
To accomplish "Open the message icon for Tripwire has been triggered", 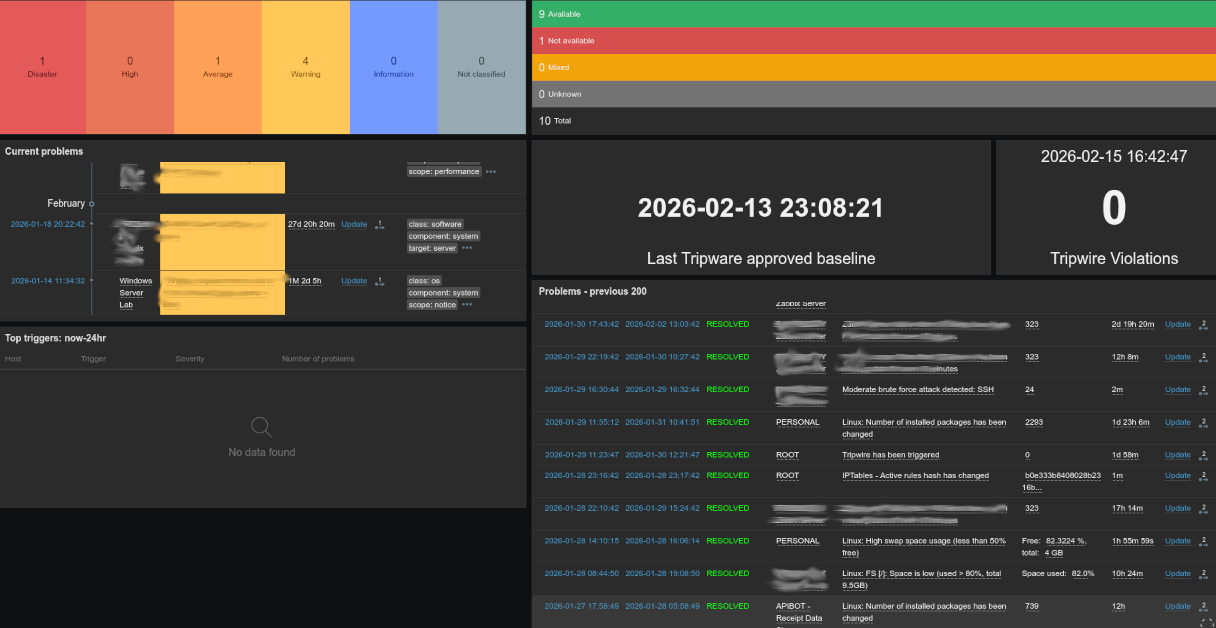I will pos(1204,454).
